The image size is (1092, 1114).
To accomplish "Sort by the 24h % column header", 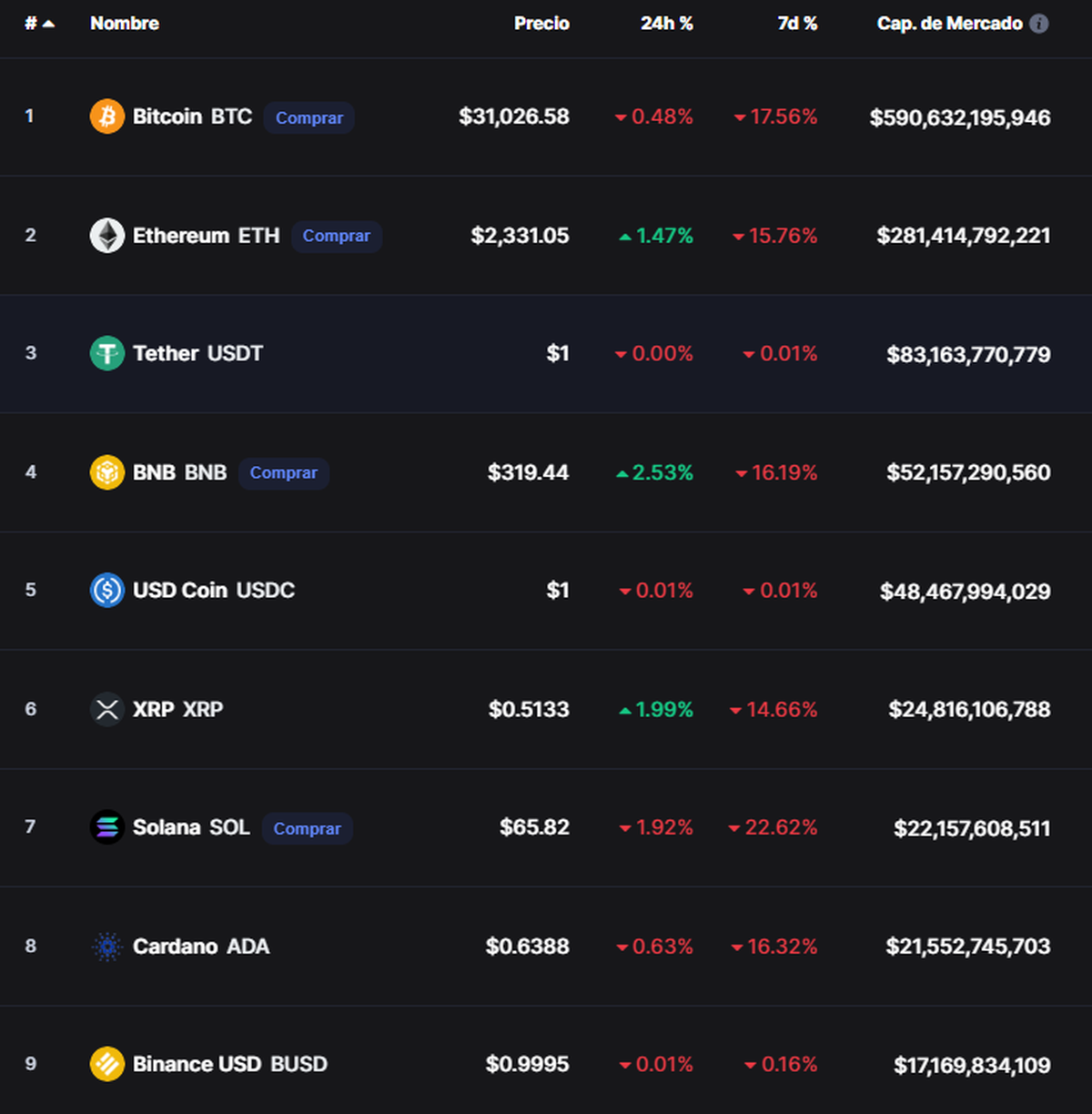I will coord(666,24).
